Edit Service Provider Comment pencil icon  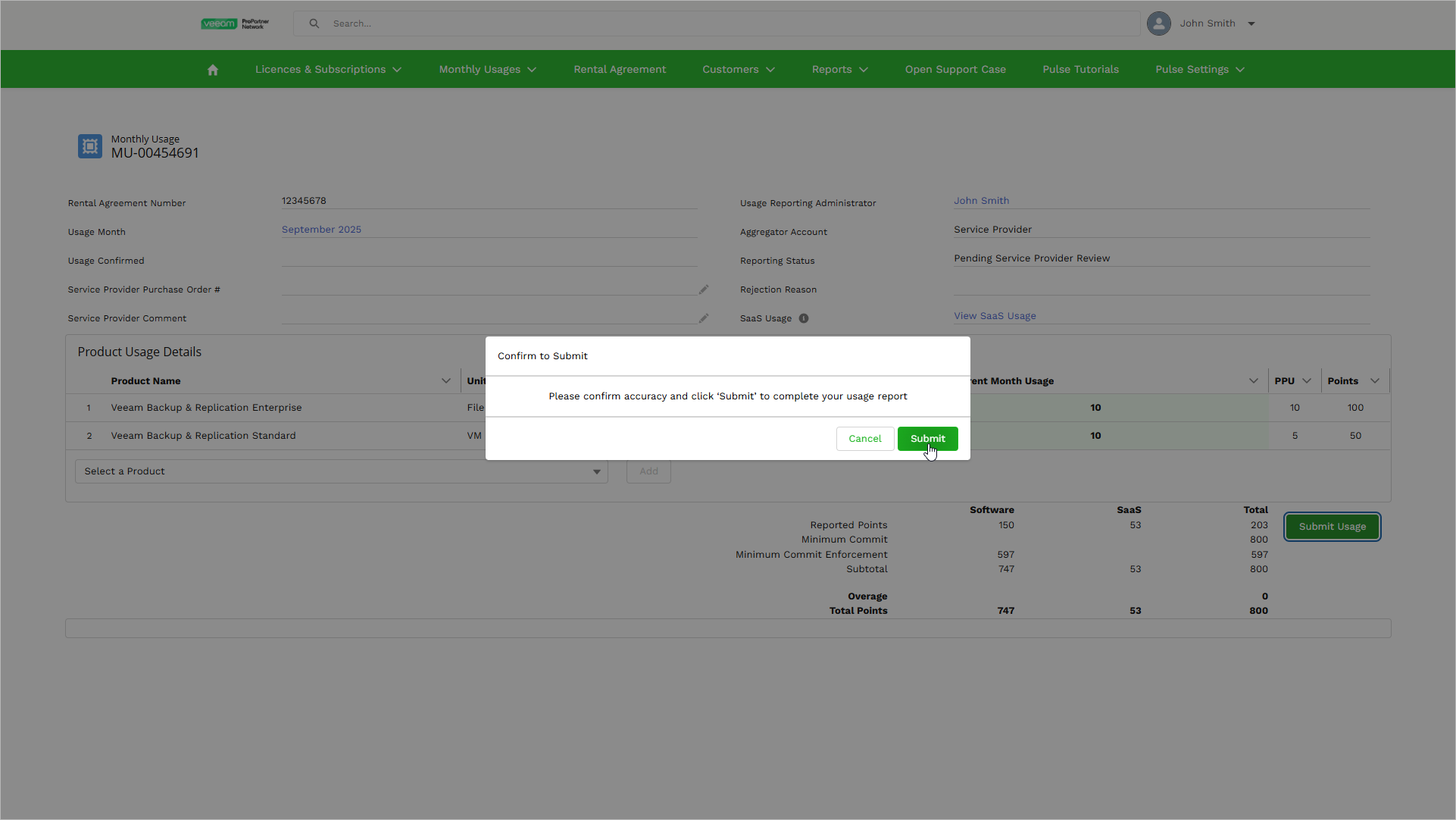(x=704, y=318)
